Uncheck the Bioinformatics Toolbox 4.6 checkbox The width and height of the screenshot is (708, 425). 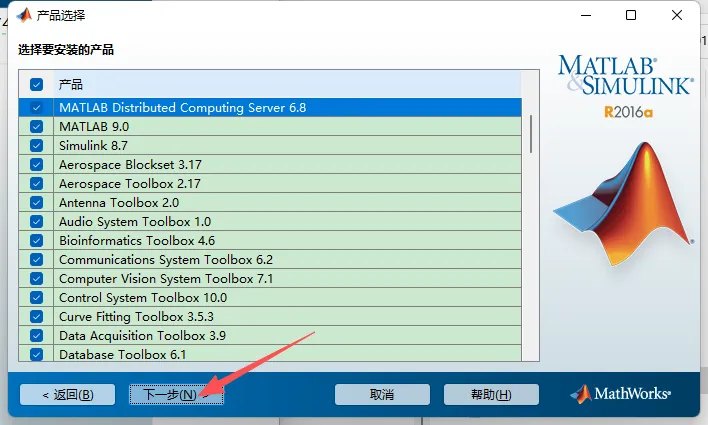[37, 240]
